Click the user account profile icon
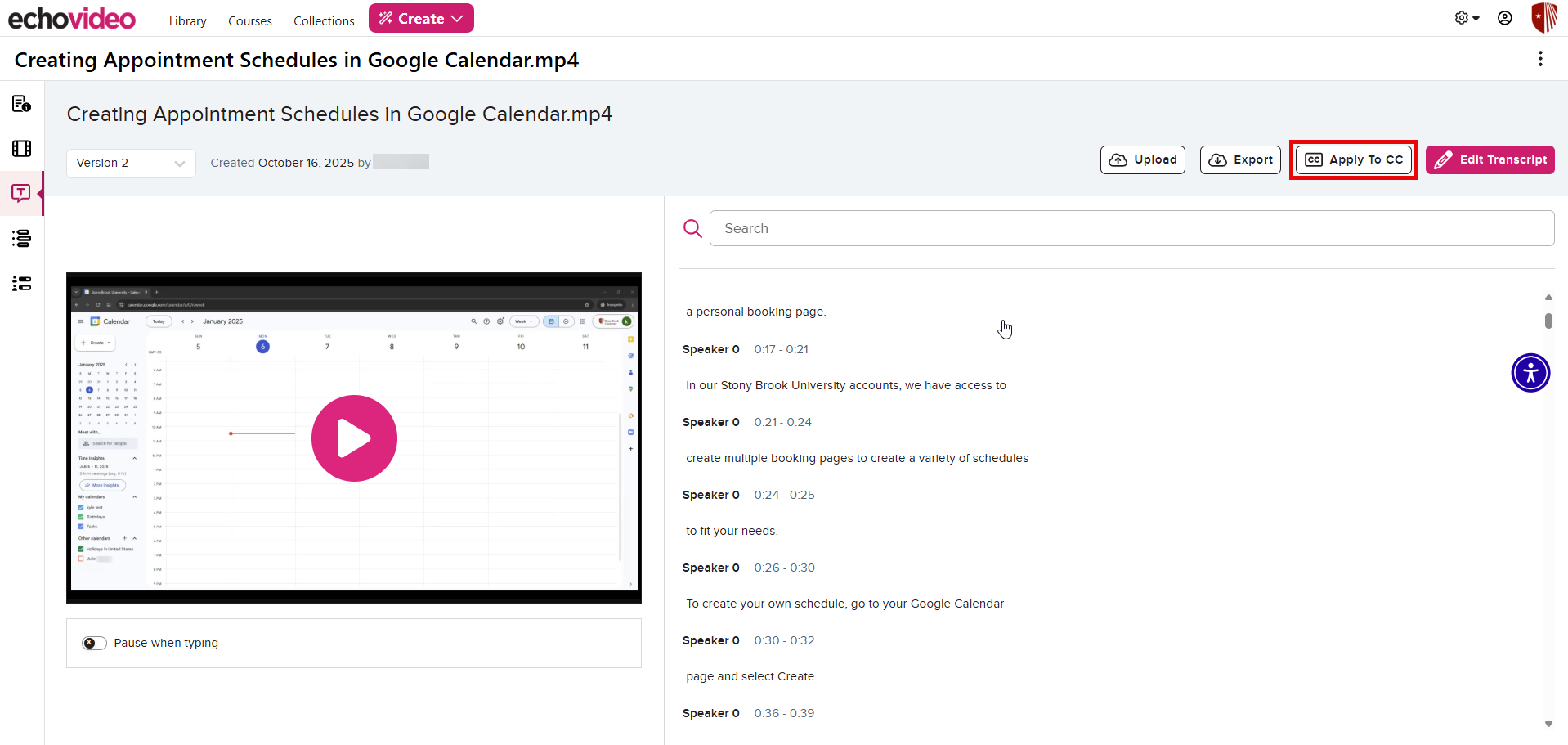Screen dimensions: 1568x745 [x=1504, y=18]
